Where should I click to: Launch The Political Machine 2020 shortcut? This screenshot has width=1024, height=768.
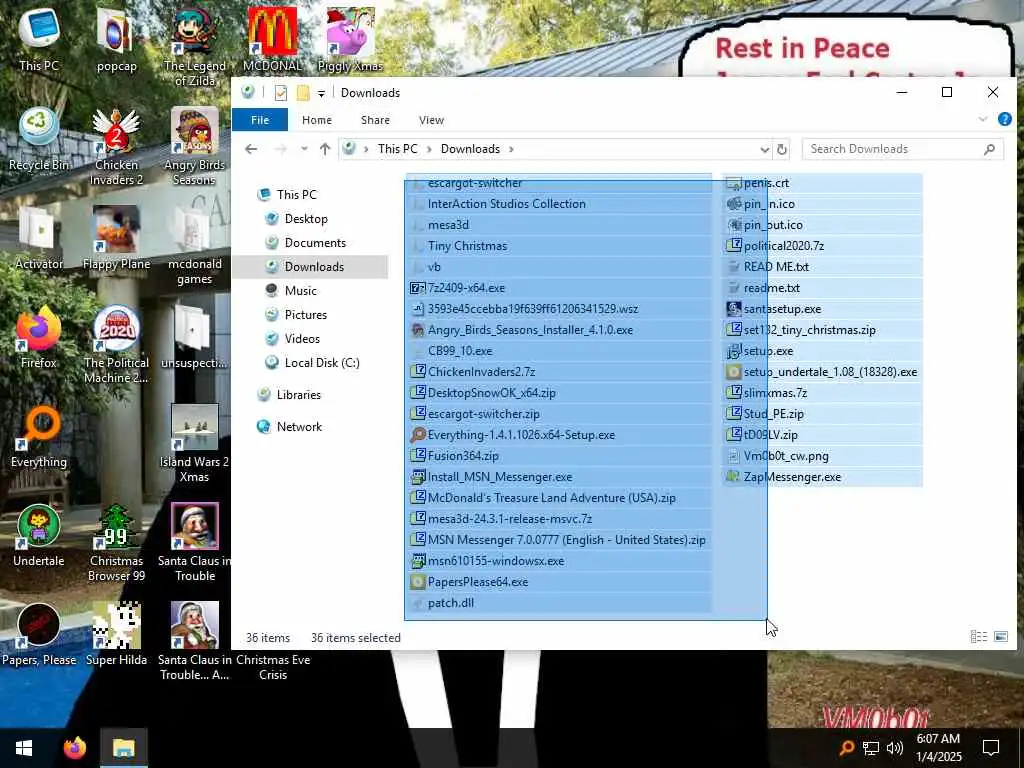click(116, 345)
